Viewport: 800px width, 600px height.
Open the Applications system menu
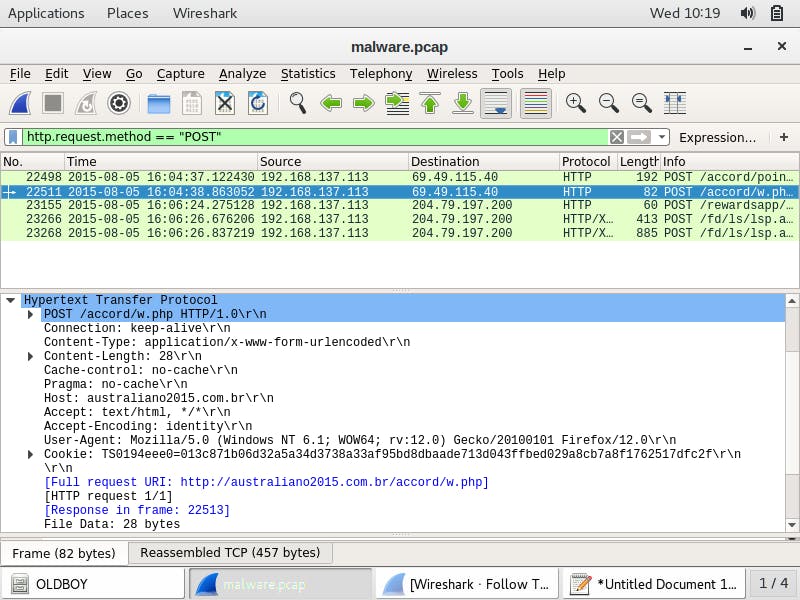[46, 13]
